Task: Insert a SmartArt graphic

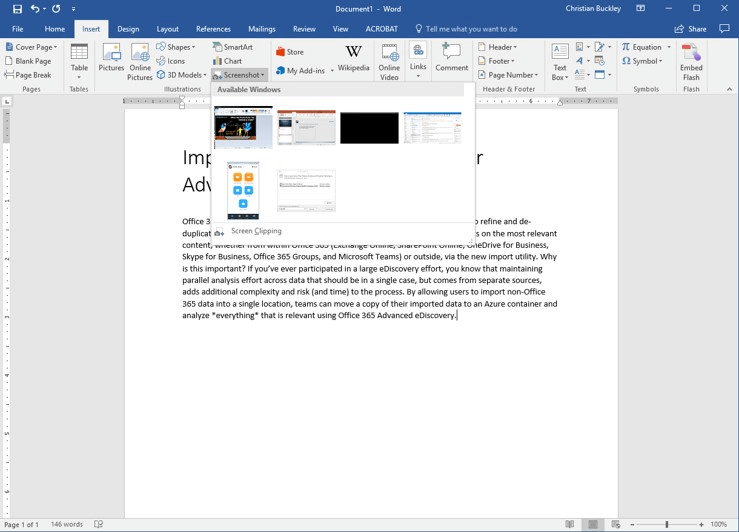Action: (x=233, y=47)
